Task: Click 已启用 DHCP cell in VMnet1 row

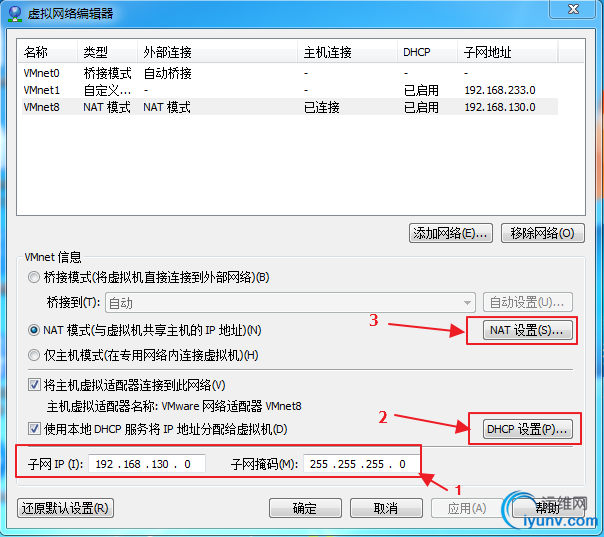Action: pos(421,90)
